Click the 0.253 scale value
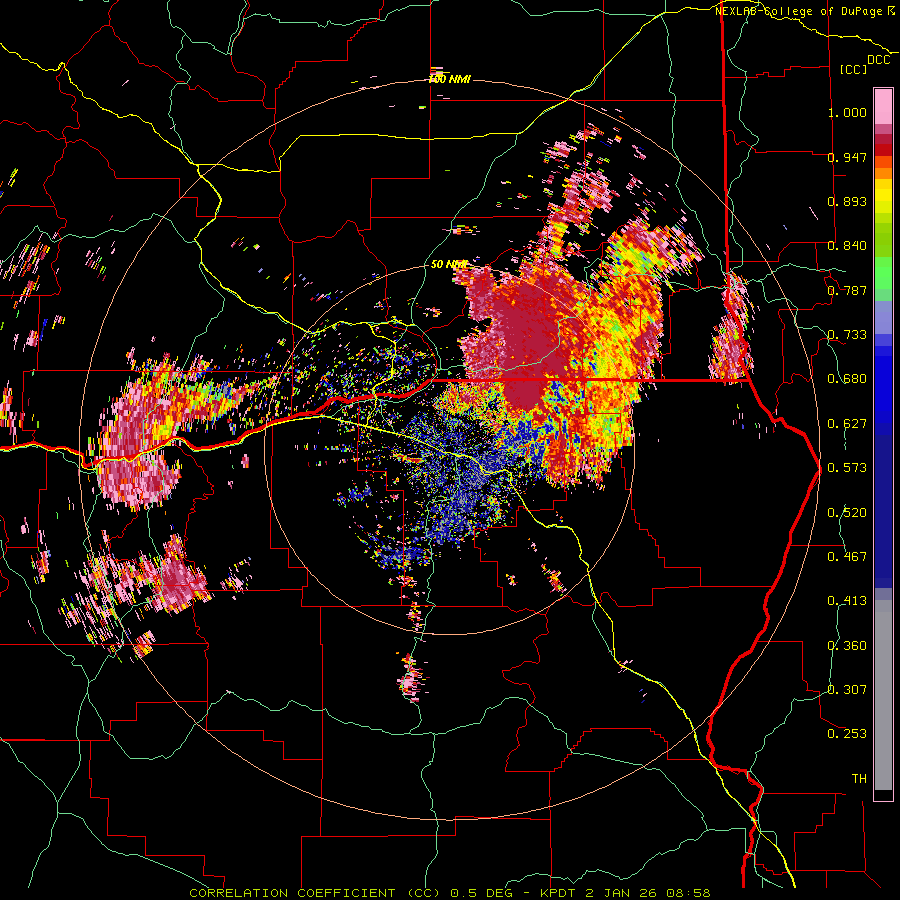Viewport: 900px width, 900px height. (847, 734)
